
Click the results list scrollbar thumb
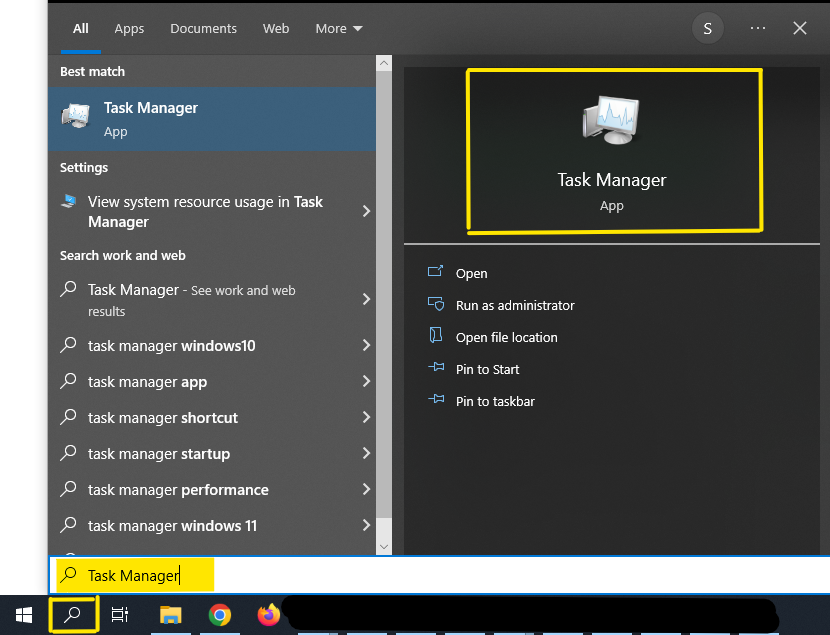(384, 294)
